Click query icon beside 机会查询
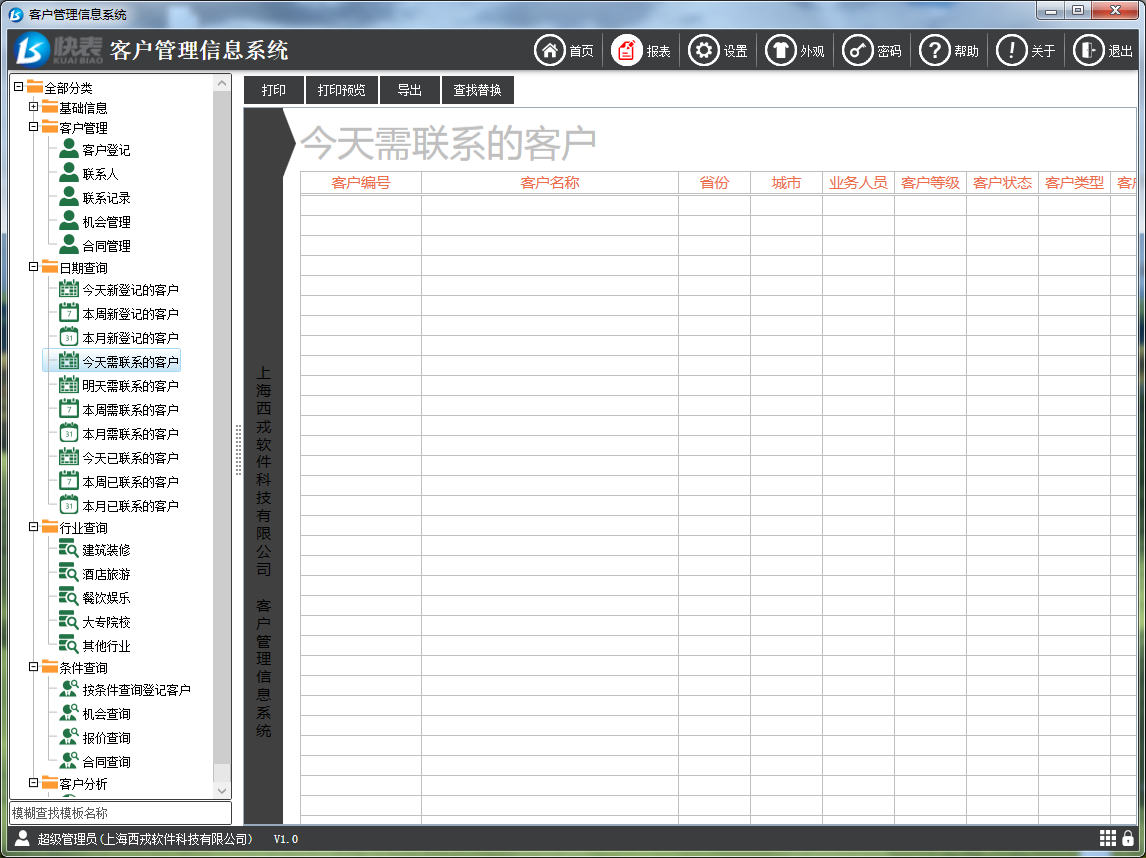 point(69,713)
